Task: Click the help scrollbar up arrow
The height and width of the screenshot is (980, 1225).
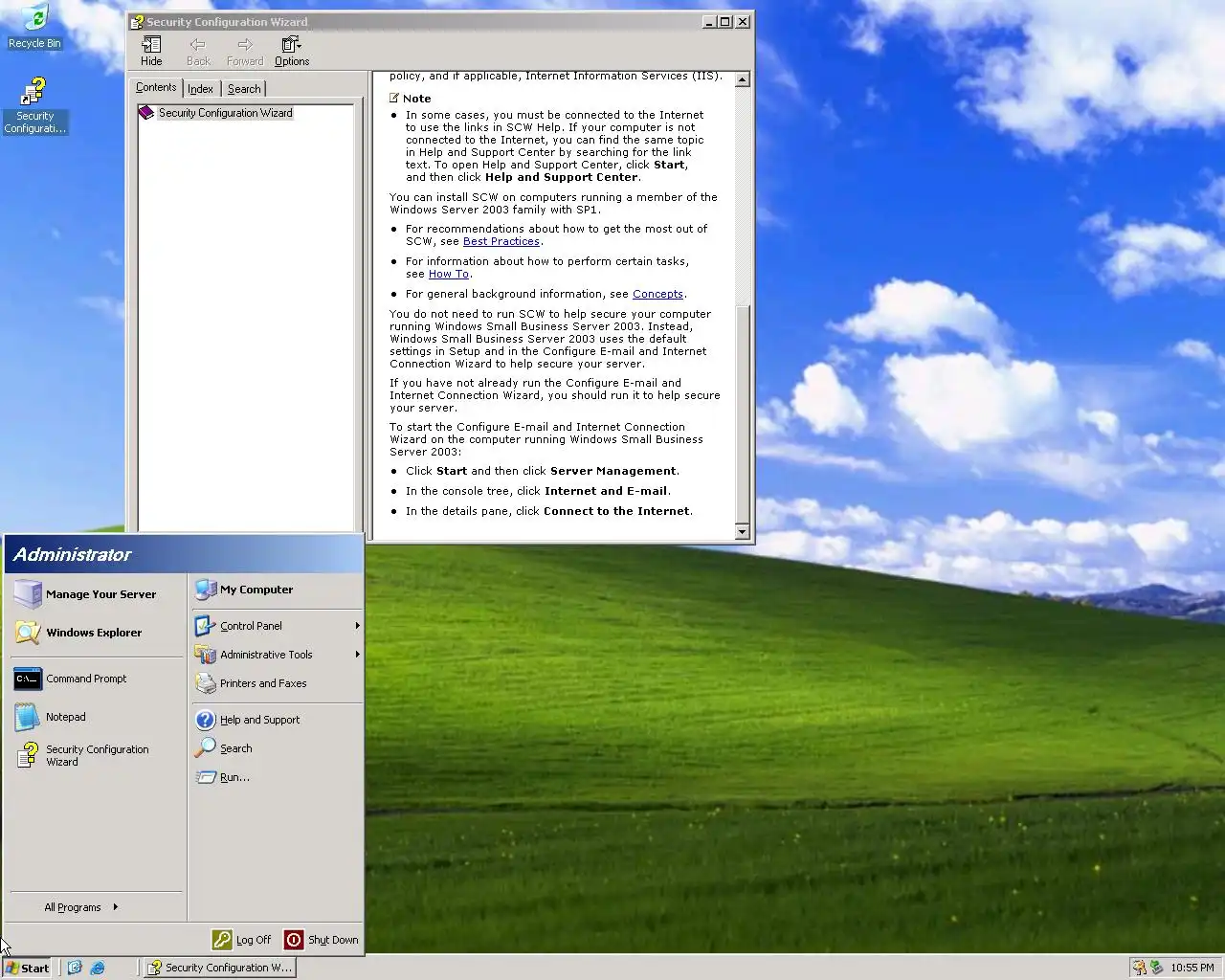Action: pyautogui.click(x=742, y=79)
